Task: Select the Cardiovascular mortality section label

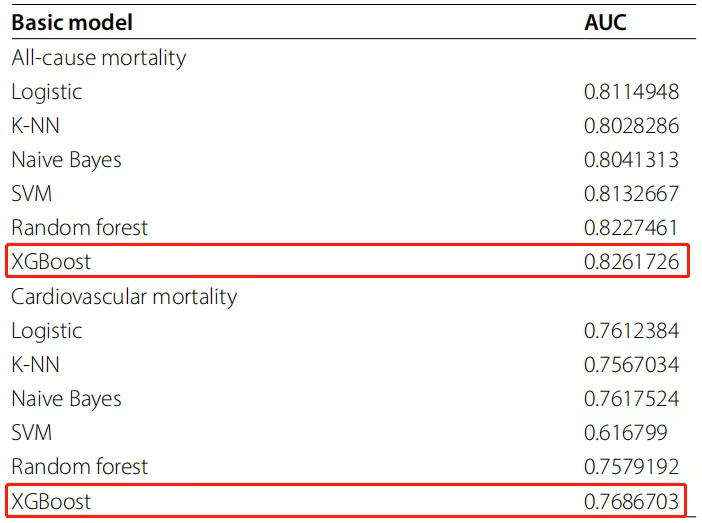Action: click(x=124, y=297)
